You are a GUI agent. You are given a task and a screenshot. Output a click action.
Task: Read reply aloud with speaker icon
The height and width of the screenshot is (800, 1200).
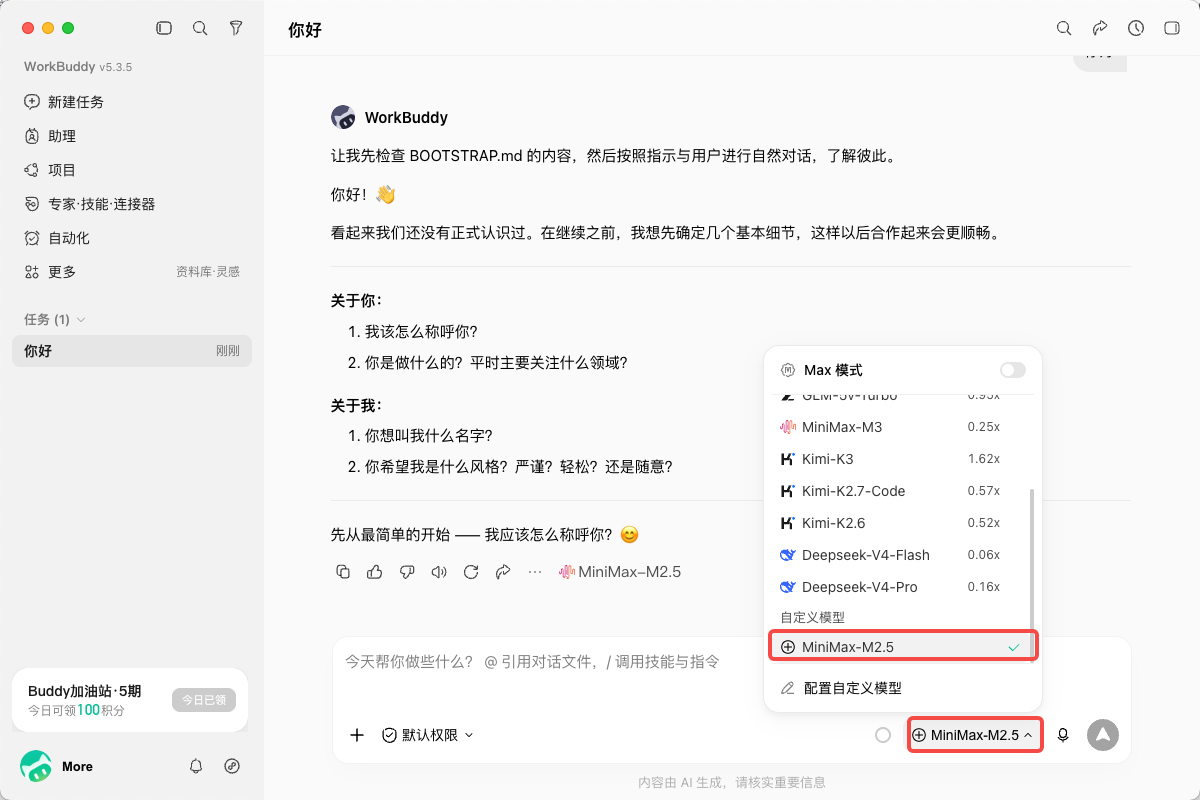click(439, 572)
